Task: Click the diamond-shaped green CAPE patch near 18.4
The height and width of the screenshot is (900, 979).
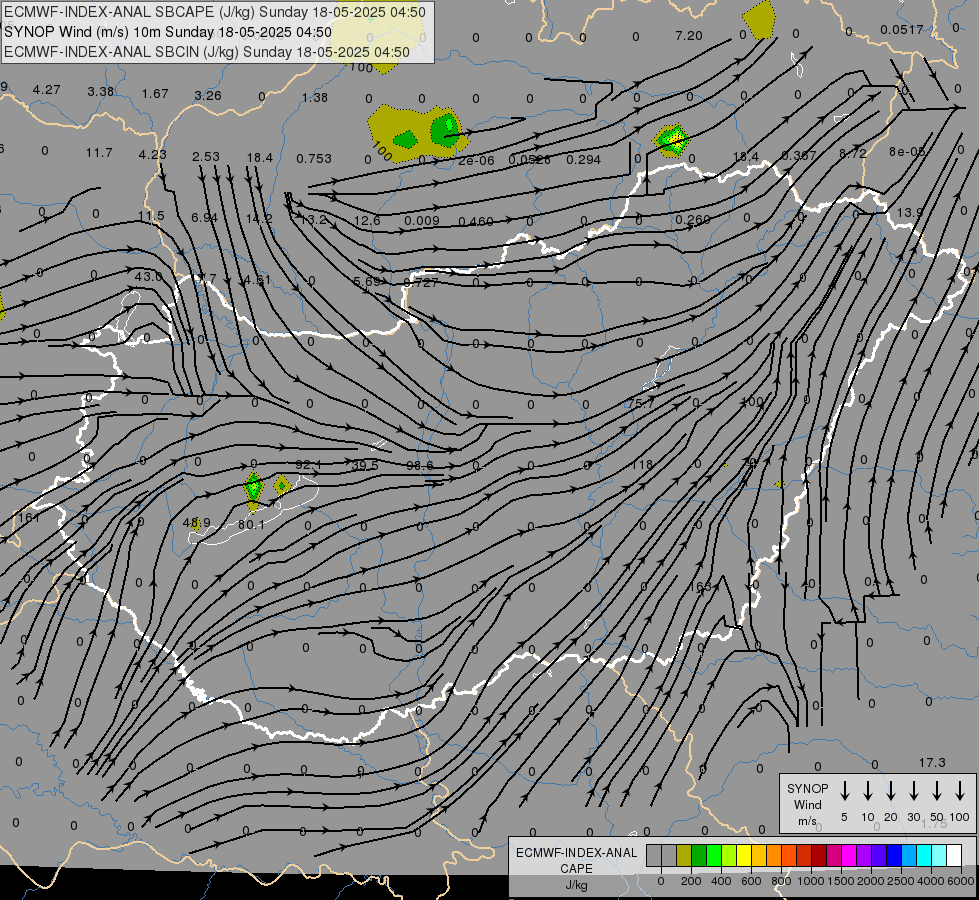Action: tap(672, 140)
